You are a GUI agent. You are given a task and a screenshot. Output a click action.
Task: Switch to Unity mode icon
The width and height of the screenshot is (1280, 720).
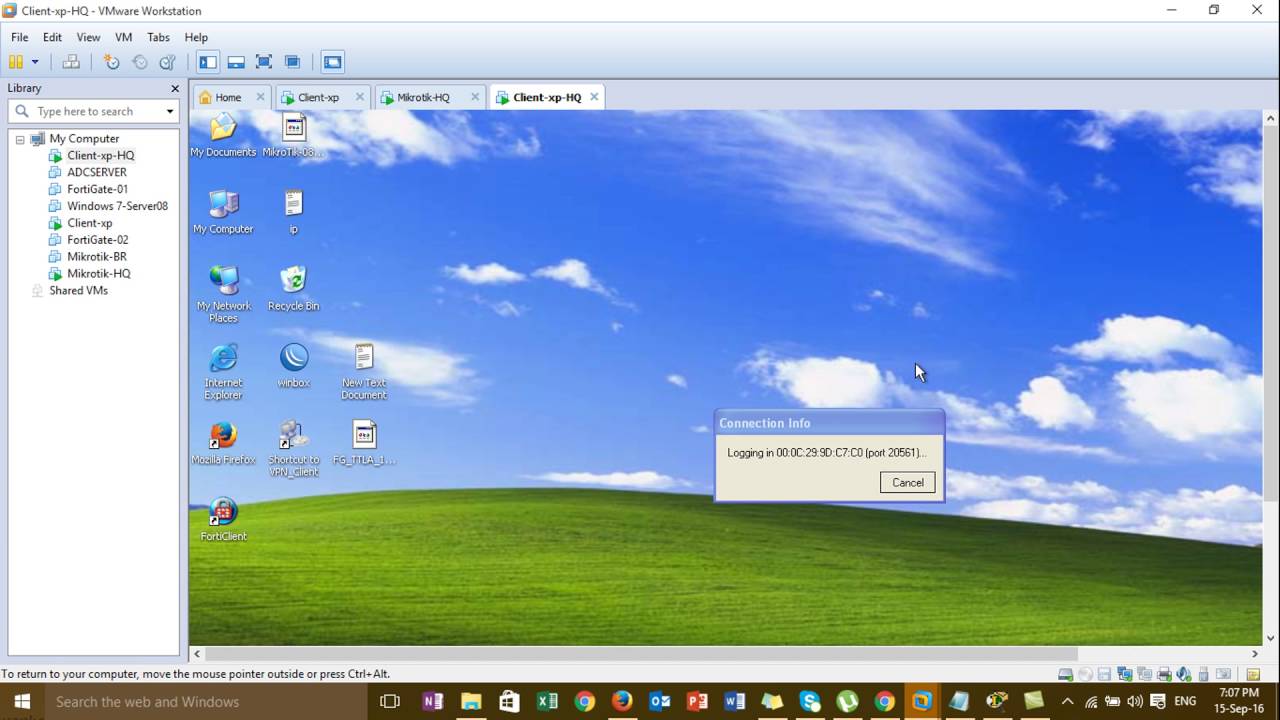(x=292, y=62)
